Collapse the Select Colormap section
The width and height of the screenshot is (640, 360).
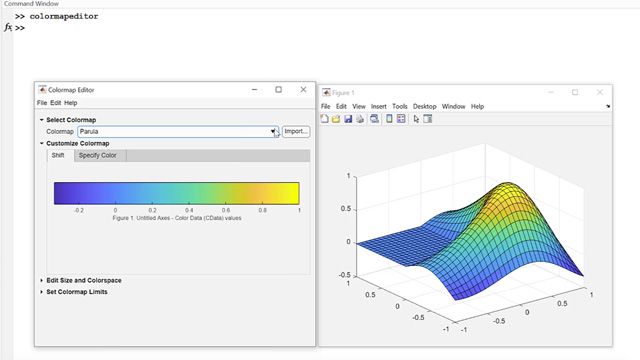coord(41,120)
